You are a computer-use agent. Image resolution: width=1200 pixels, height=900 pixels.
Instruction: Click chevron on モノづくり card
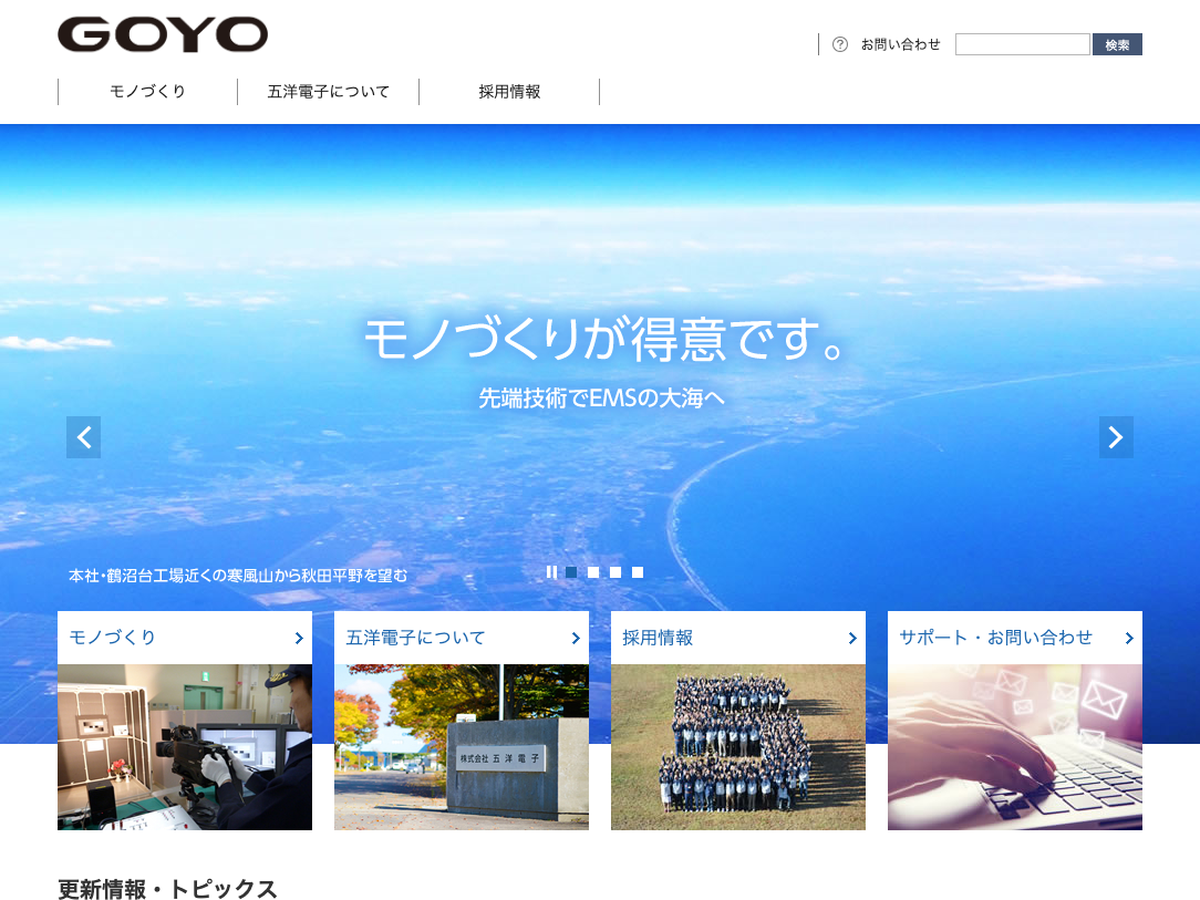coord(299,638)
